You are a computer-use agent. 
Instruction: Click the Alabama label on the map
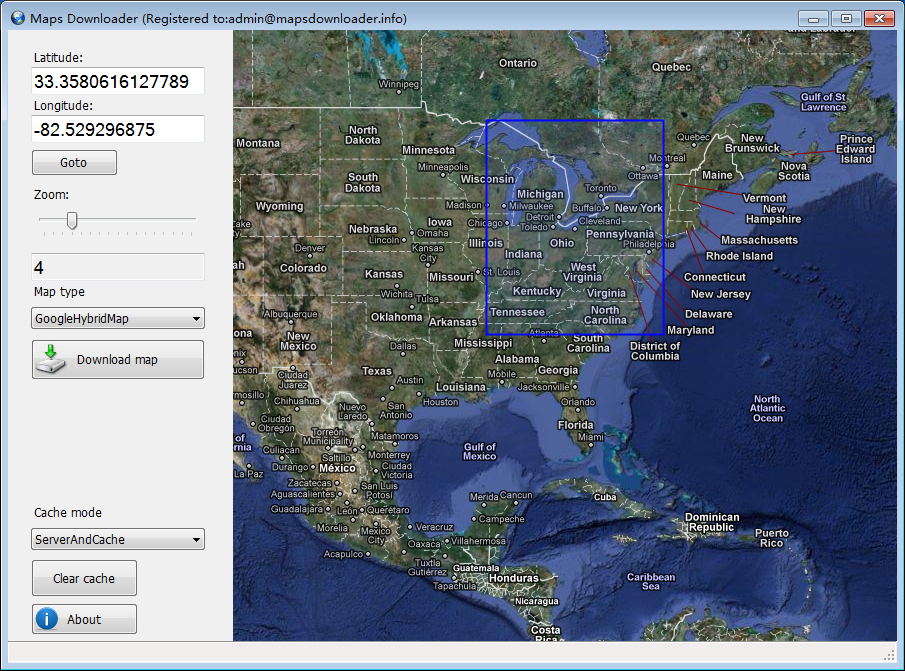coord(517,359)
